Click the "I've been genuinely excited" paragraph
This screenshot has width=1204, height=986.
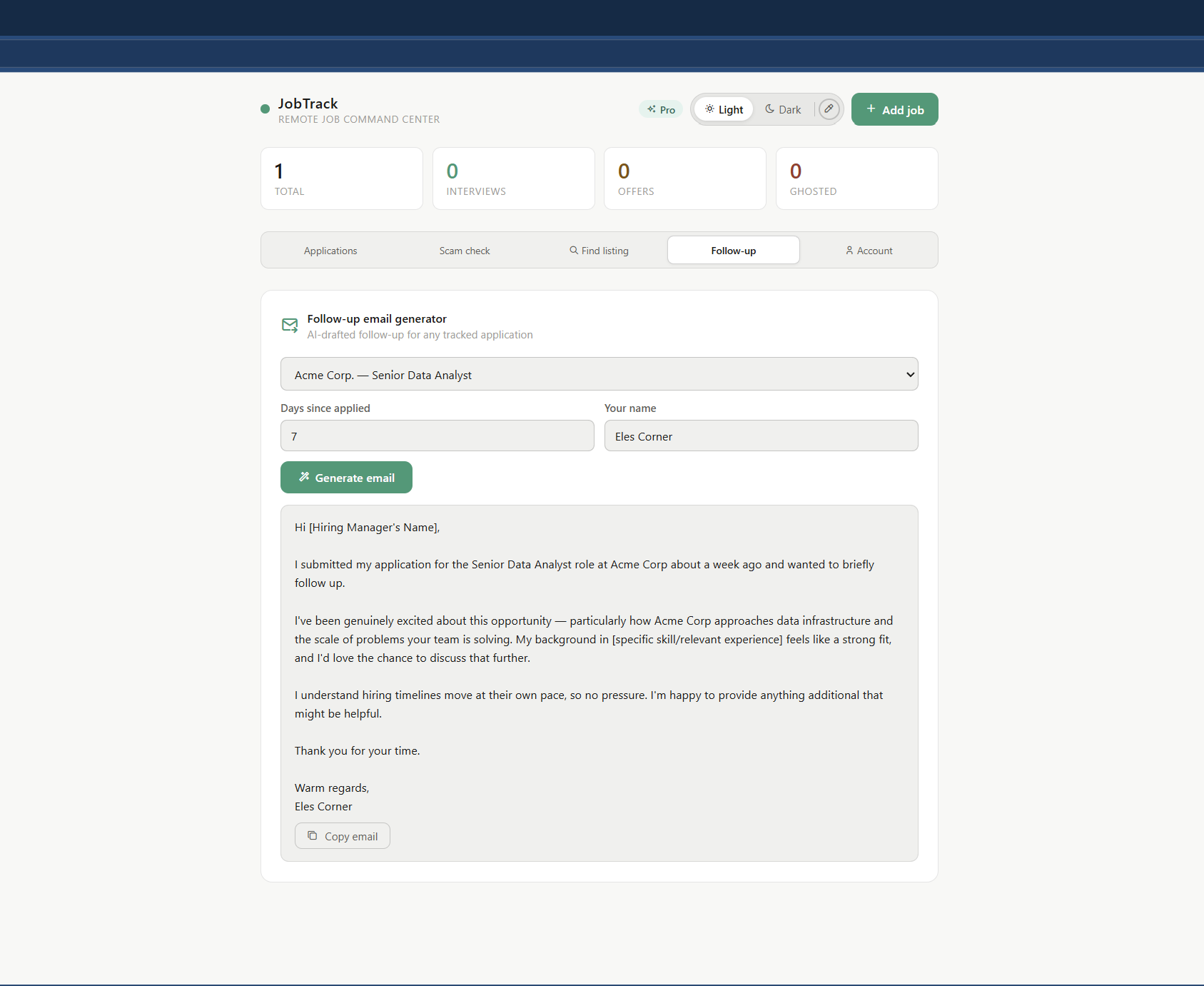click(594, 640)
